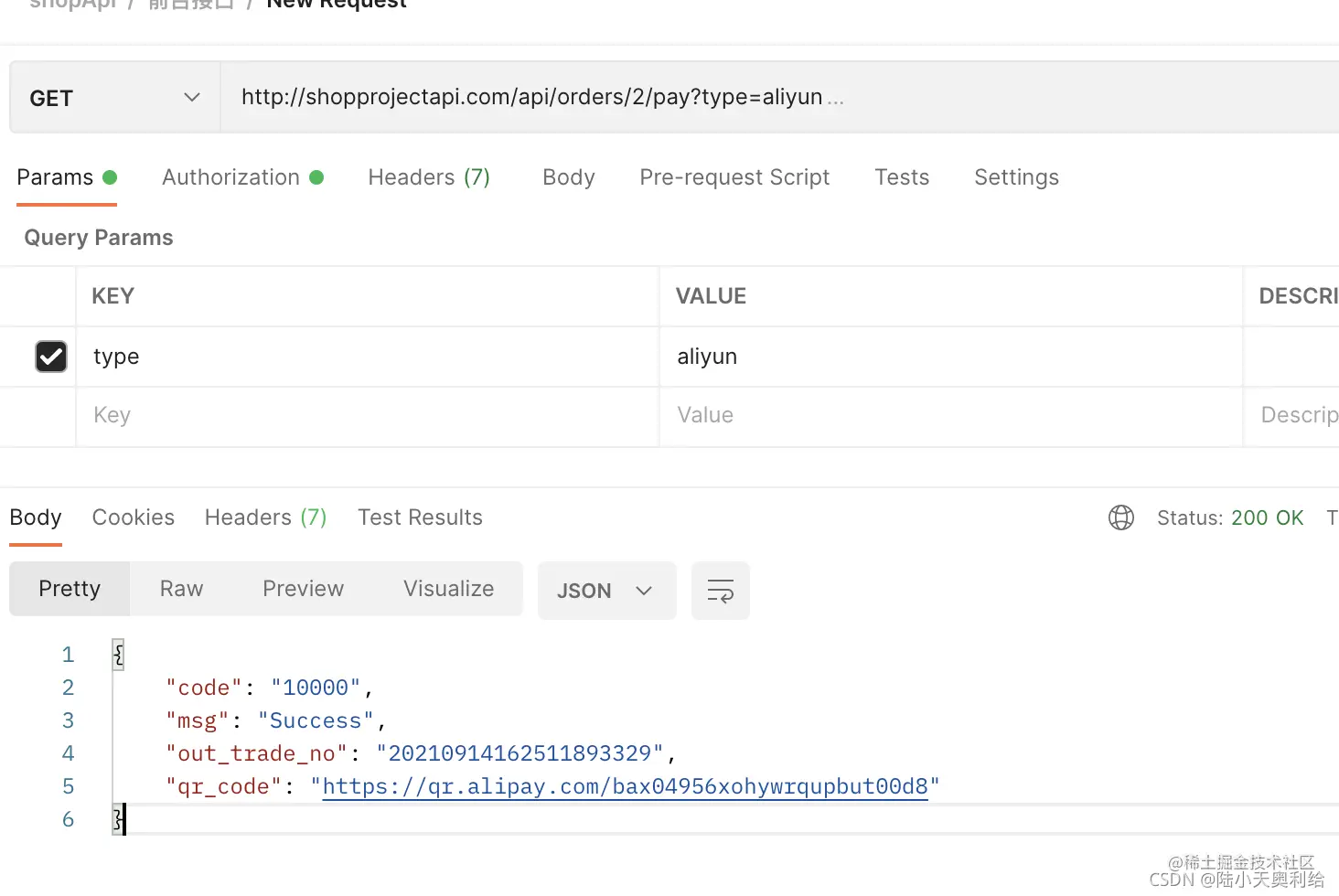Select the Preview view button

point(303,589)
